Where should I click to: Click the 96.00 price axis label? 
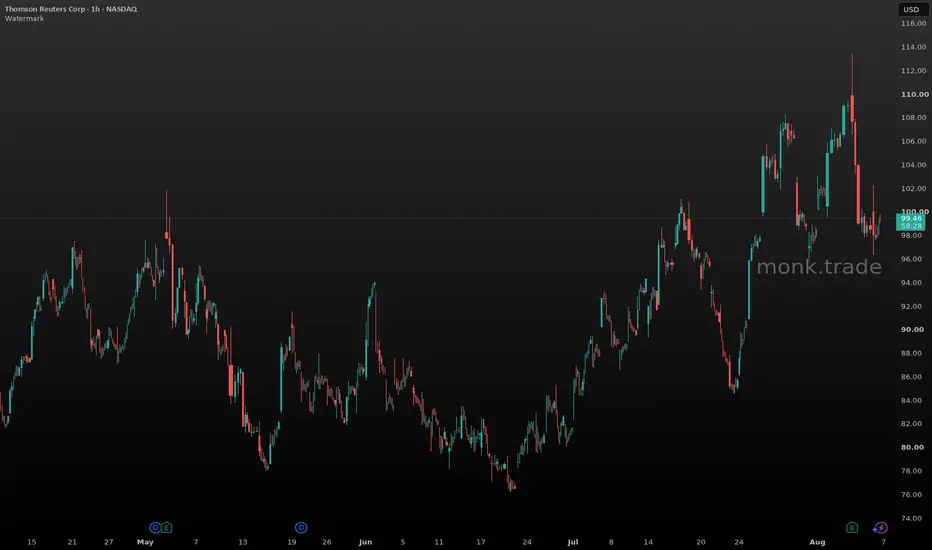(911, 259)
